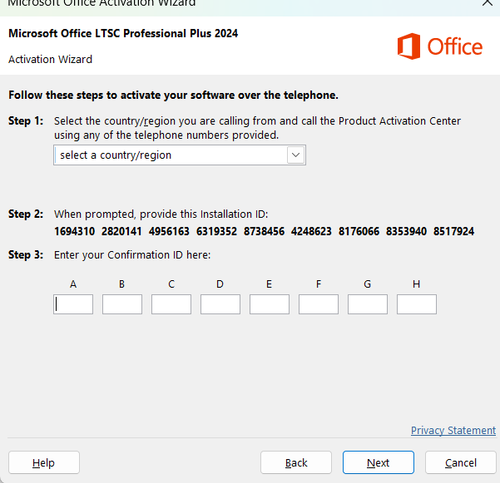Open the Privacy Statement link

click(453, 430)
